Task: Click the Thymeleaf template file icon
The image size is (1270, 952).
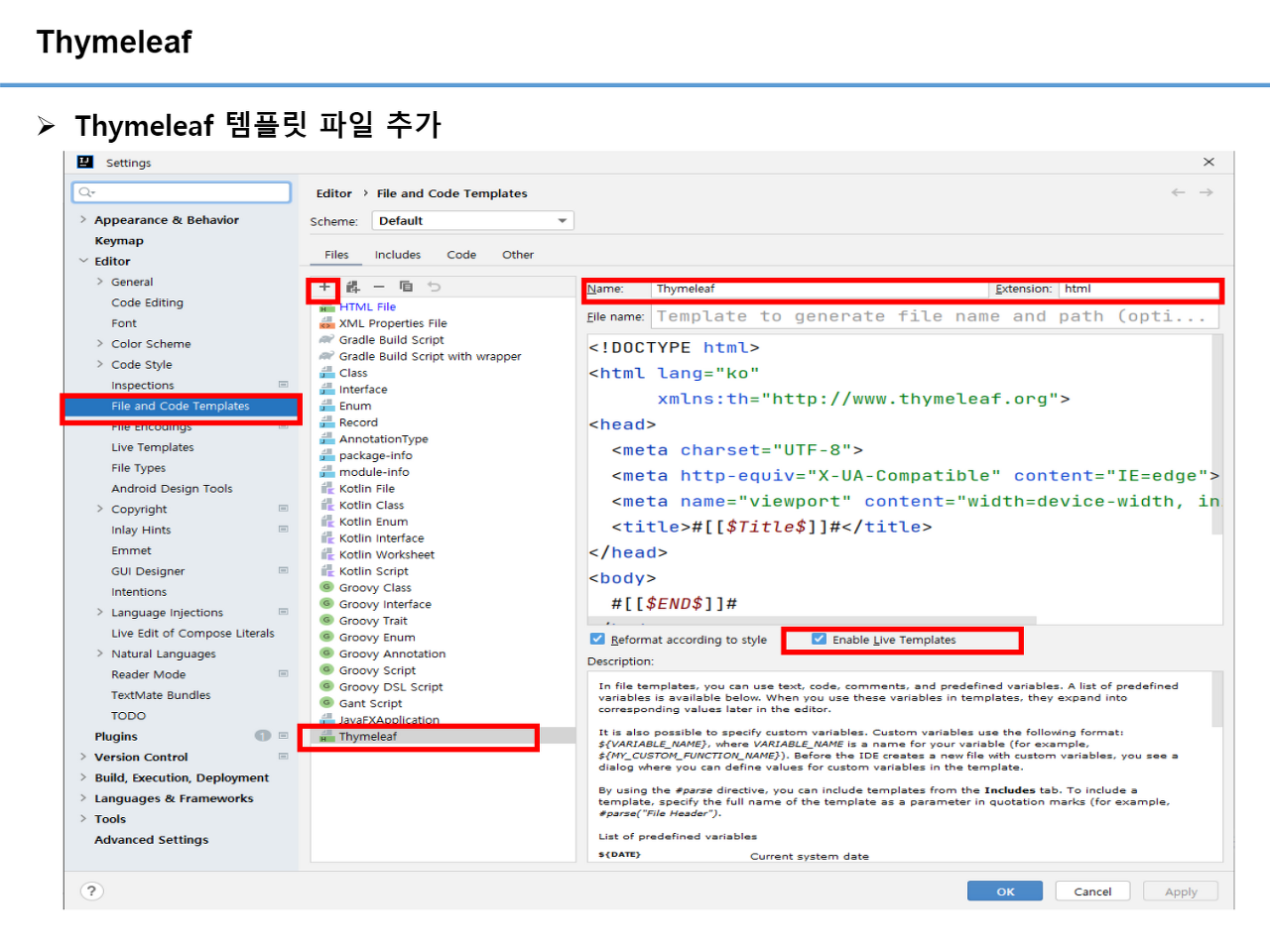Action: point(326,737)
